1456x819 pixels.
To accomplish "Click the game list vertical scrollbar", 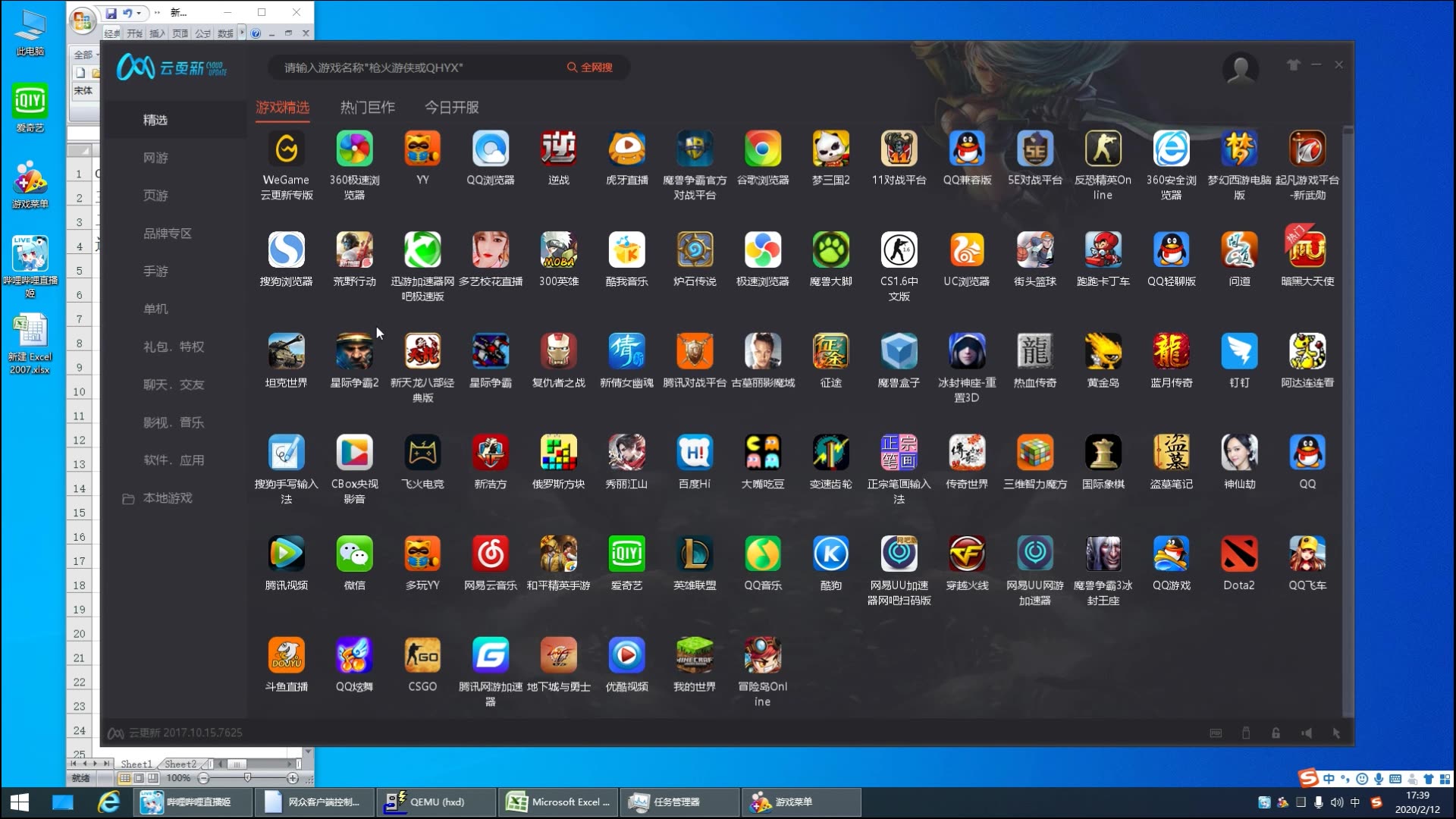I will (1348, 421).
